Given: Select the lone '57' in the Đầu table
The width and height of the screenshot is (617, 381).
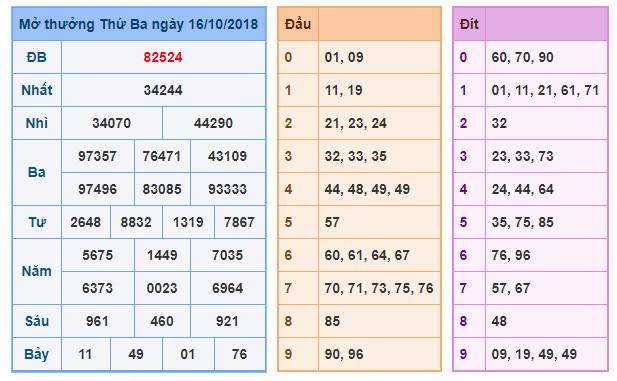Looking at the screenshot, I should pyautogui.click(x=332, y=222).
